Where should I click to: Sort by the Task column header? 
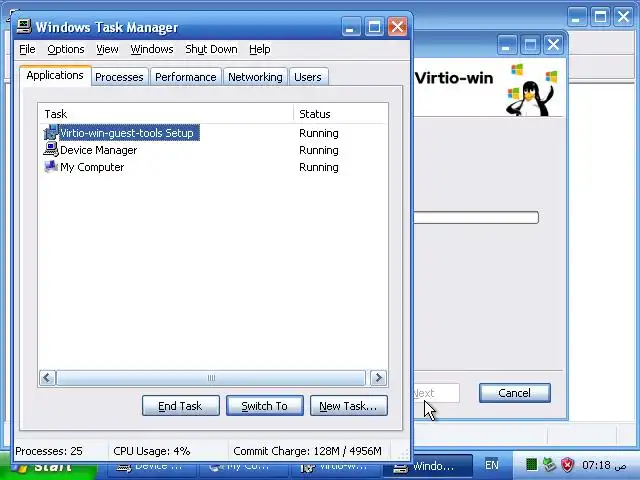click(166, 114)
